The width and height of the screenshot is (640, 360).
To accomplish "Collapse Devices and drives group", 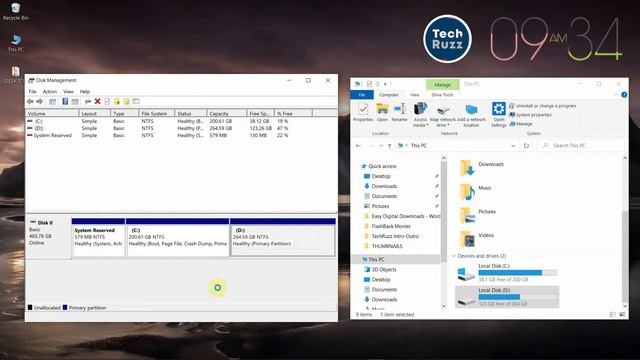I will tap(454, 256).
